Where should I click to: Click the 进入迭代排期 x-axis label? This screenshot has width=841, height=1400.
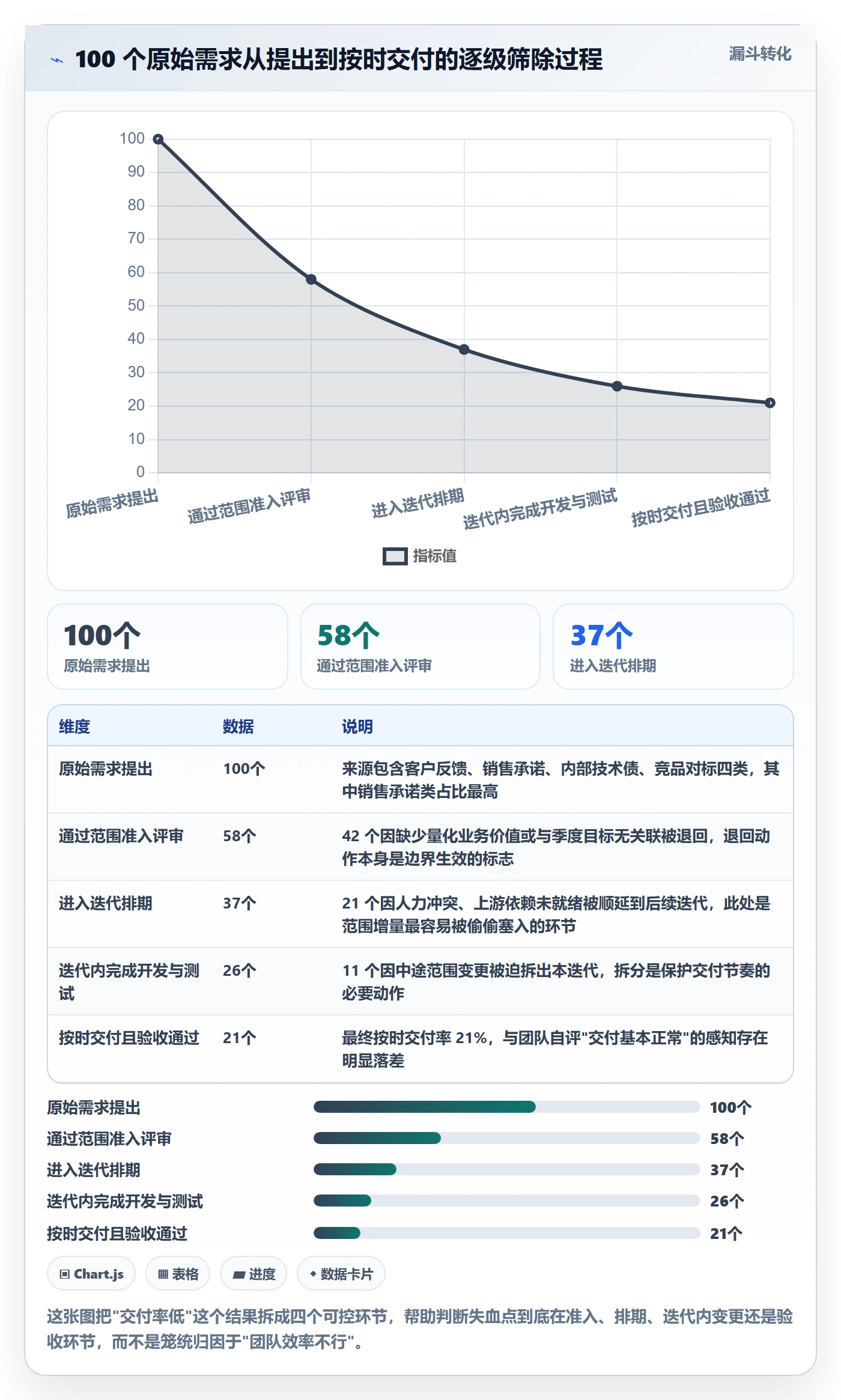(x=418, y=504)
